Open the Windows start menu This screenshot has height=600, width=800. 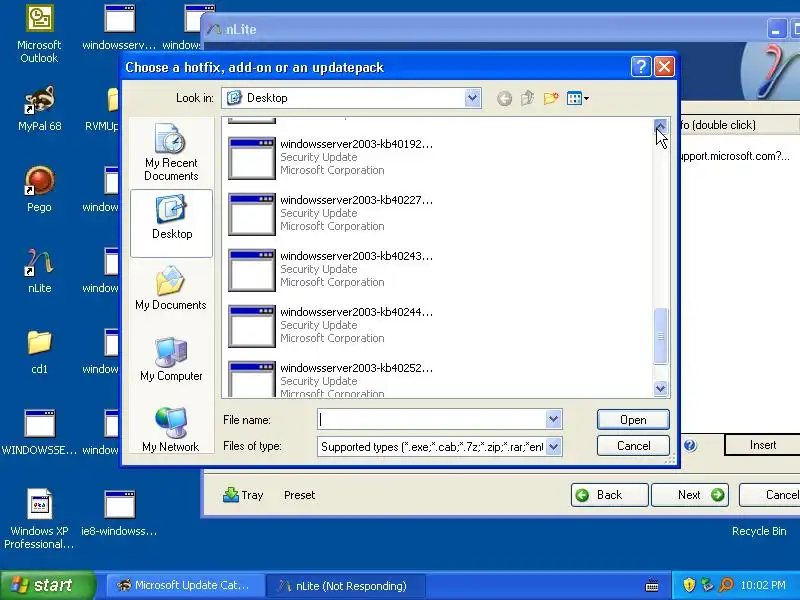point(48,585)
